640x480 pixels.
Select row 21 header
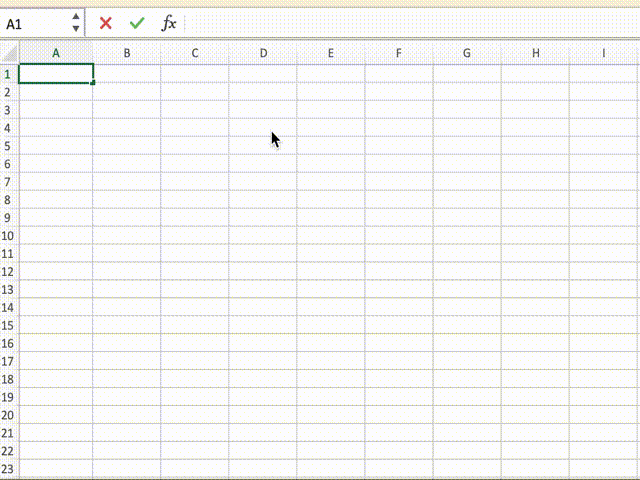click(7, 433)
